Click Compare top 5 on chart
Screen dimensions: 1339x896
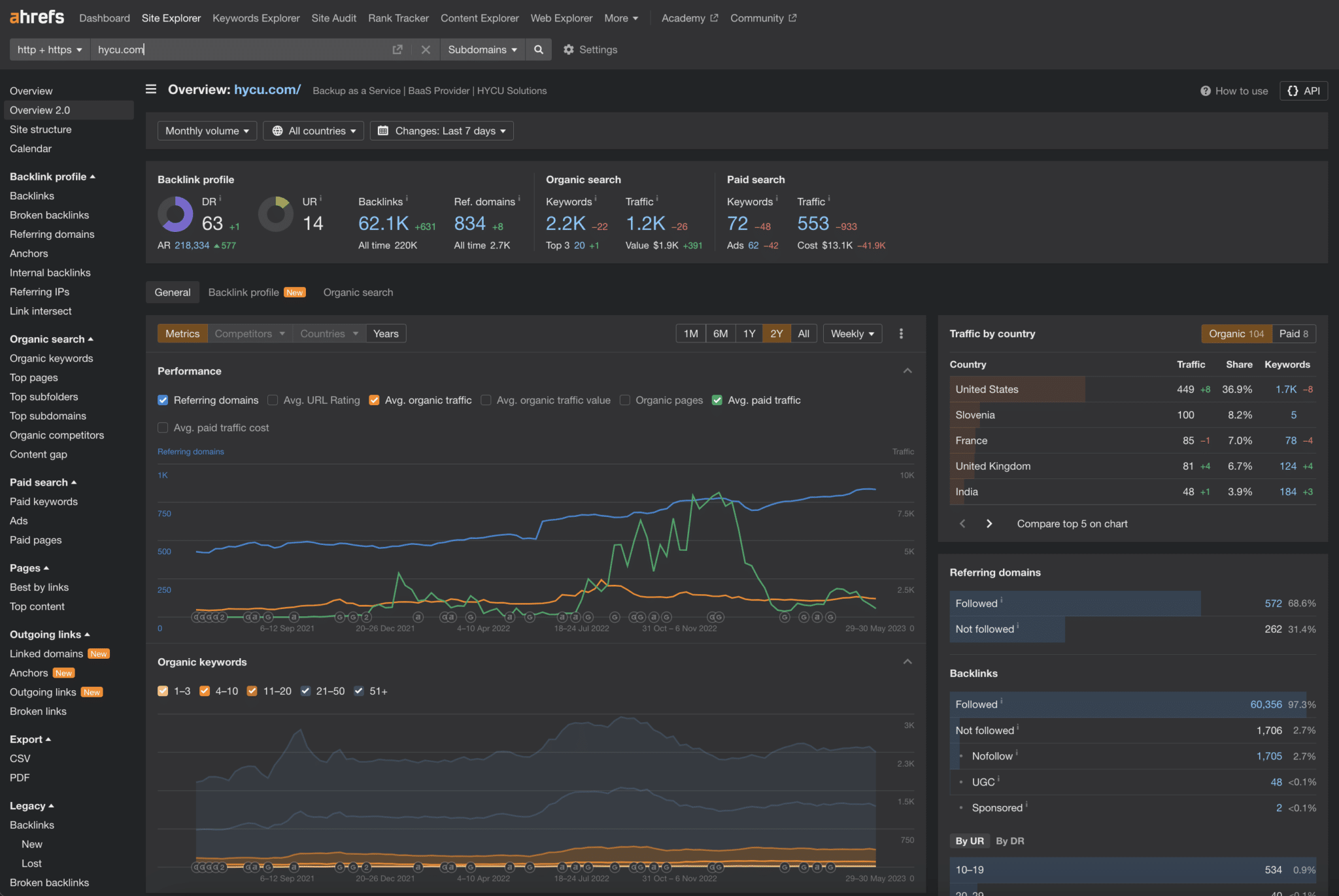pyautogui.click(x=1072, y=523)
